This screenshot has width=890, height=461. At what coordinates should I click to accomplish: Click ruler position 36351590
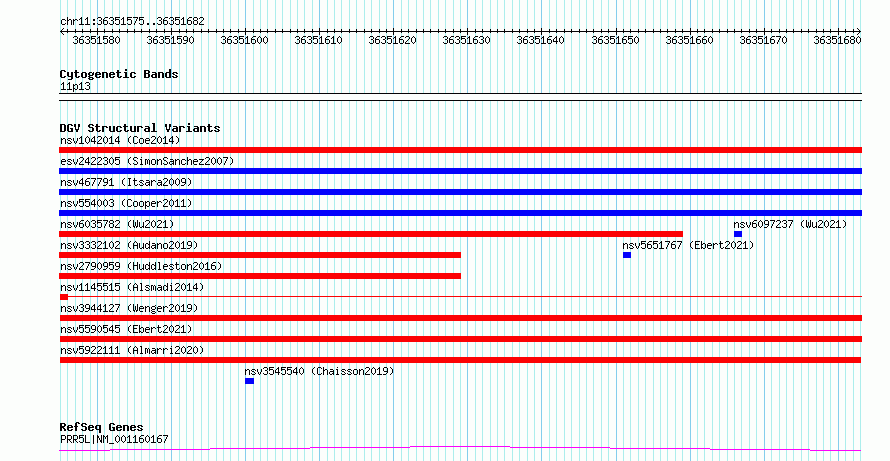coord(171,40)
